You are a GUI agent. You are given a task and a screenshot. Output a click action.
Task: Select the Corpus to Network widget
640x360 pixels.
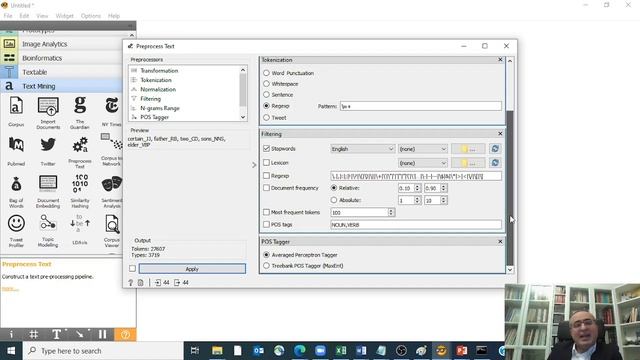point(111,149)
